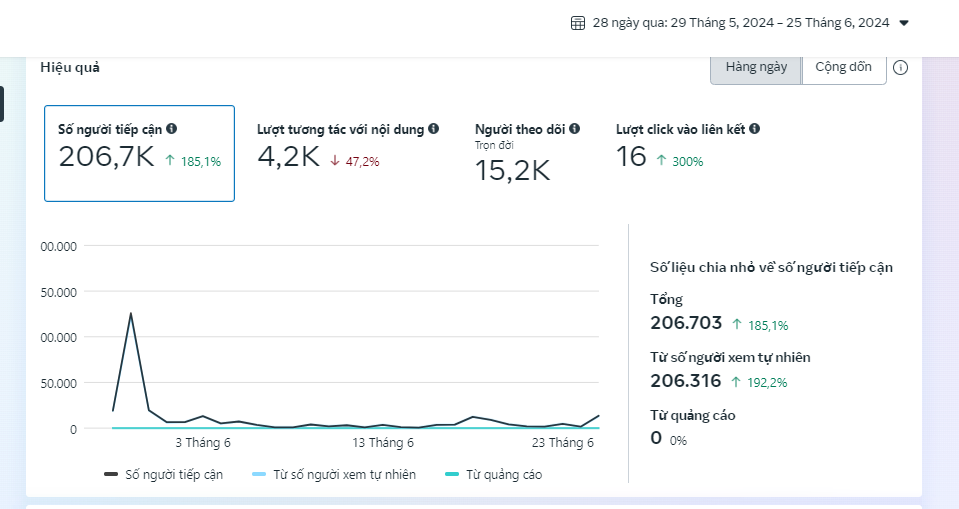This screenshot has height=509, width=959.
Task: Click info icon next to Người theo dõi
Action: [x=574, y=128]
